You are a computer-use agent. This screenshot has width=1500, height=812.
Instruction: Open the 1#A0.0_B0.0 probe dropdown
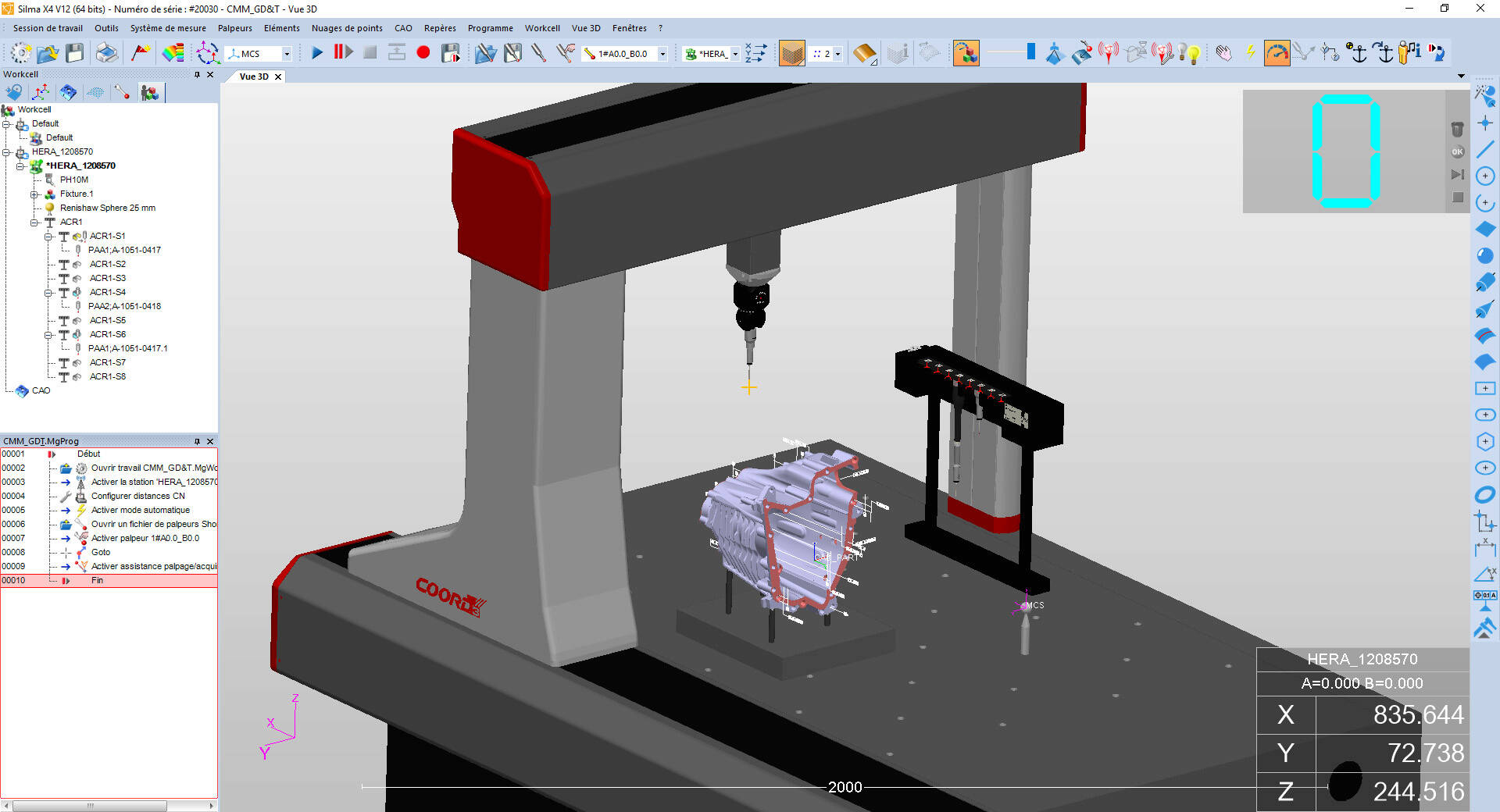[662, 54]
